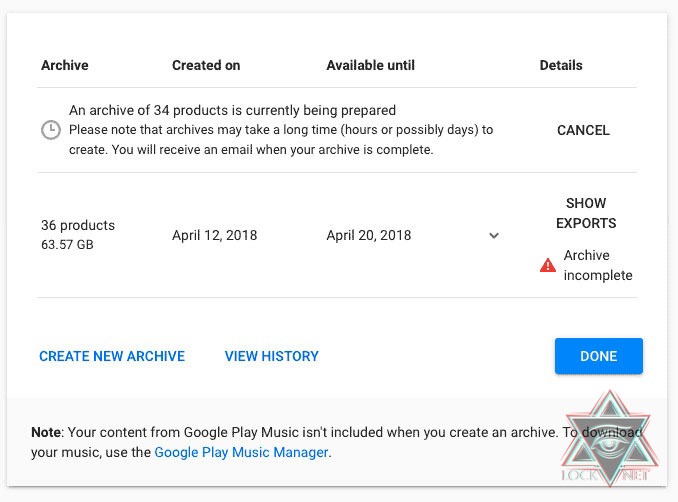Cancel the archive being prepared

583,130
